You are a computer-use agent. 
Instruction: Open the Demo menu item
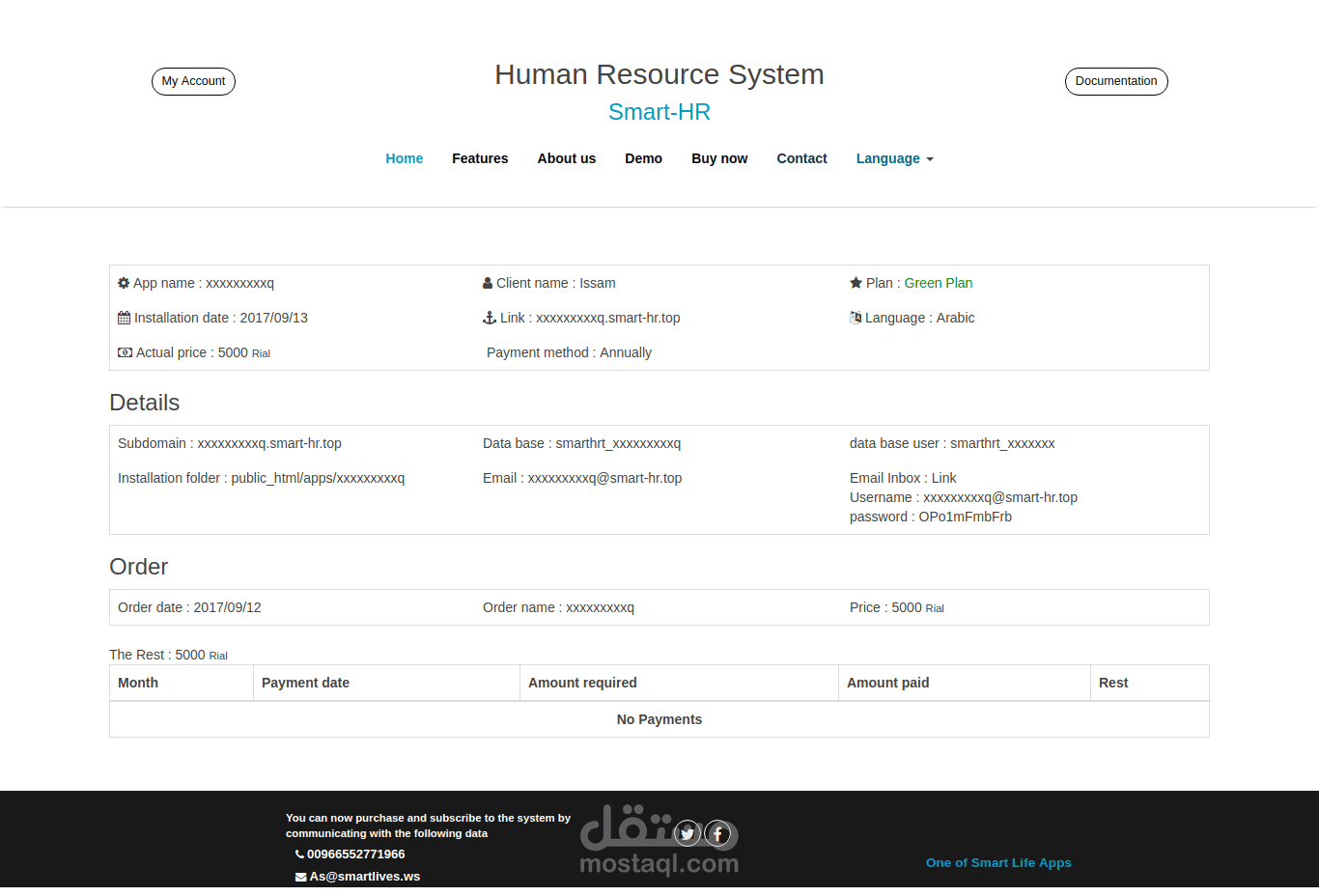tap(643, 158)
